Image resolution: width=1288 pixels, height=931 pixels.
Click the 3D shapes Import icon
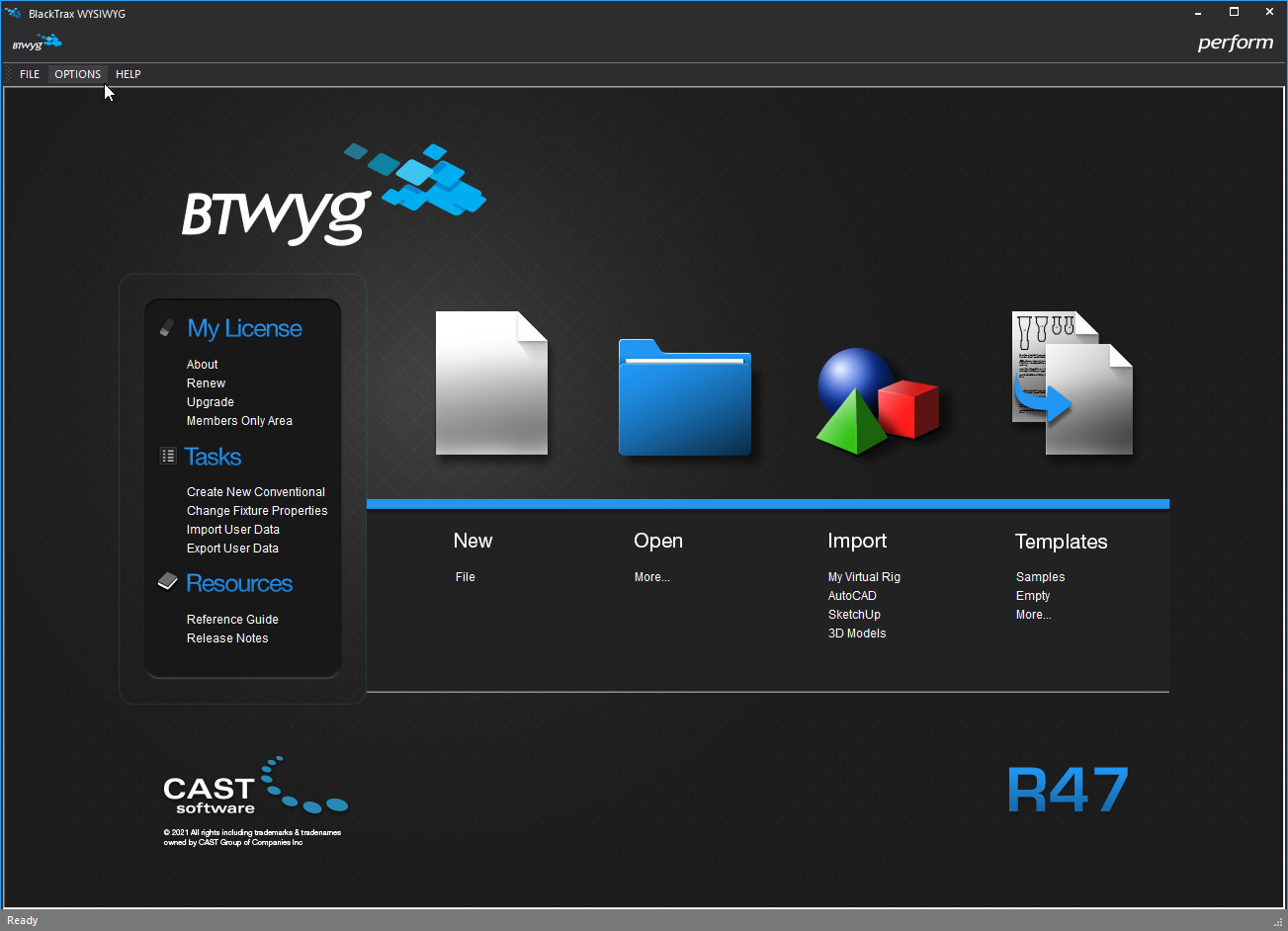coord(876,400)
